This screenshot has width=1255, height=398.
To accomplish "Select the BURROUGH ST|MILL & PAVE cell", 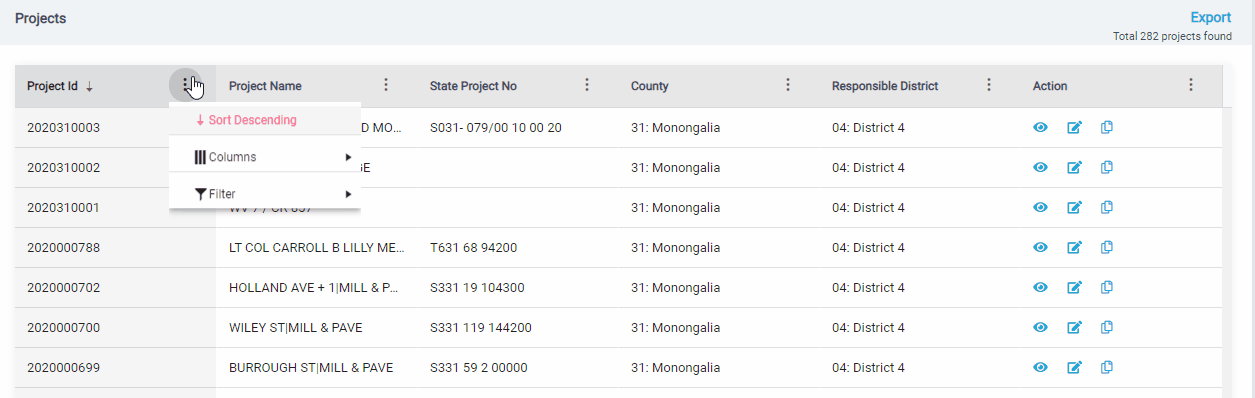I will pos(316,367).
